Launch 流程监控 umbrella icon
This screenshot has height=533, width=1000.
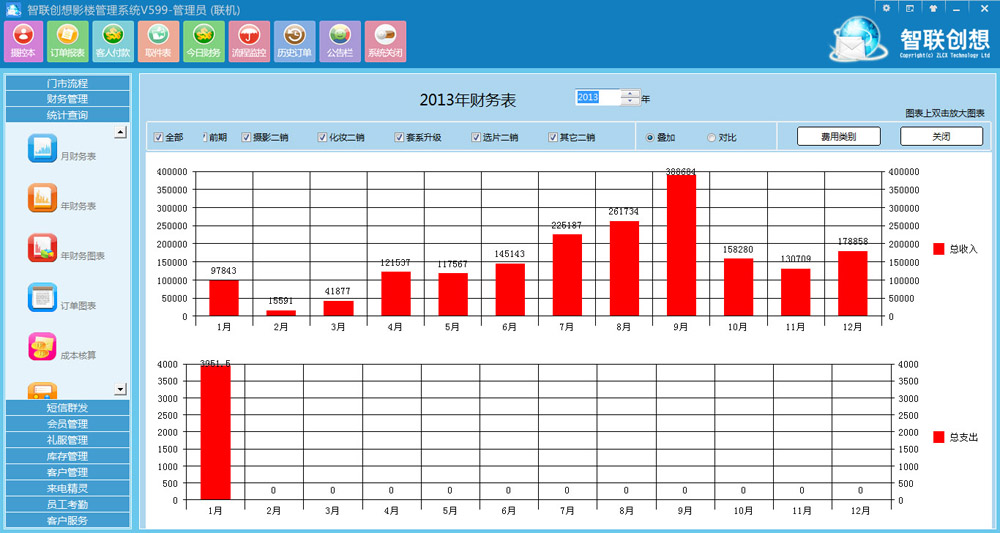[x=249, y=41]
